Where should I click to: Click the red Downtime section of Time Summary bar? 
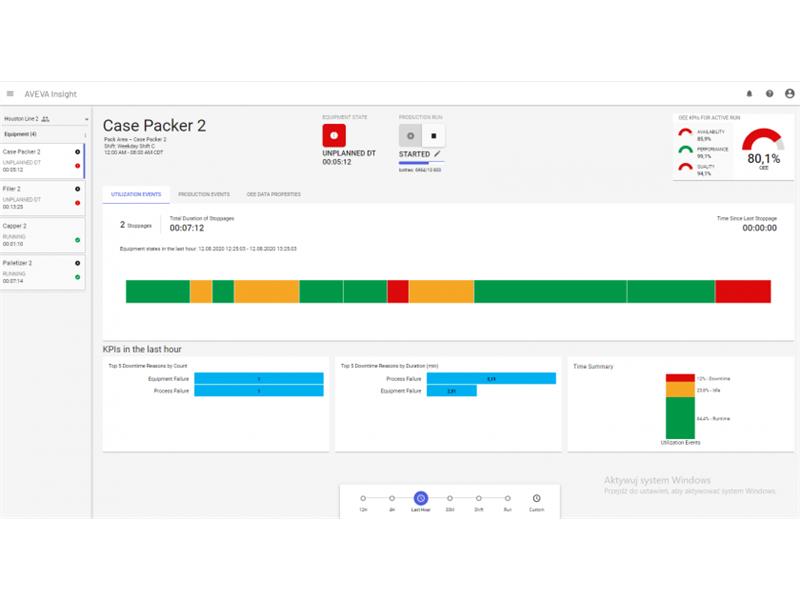click(x=680, y=378)
